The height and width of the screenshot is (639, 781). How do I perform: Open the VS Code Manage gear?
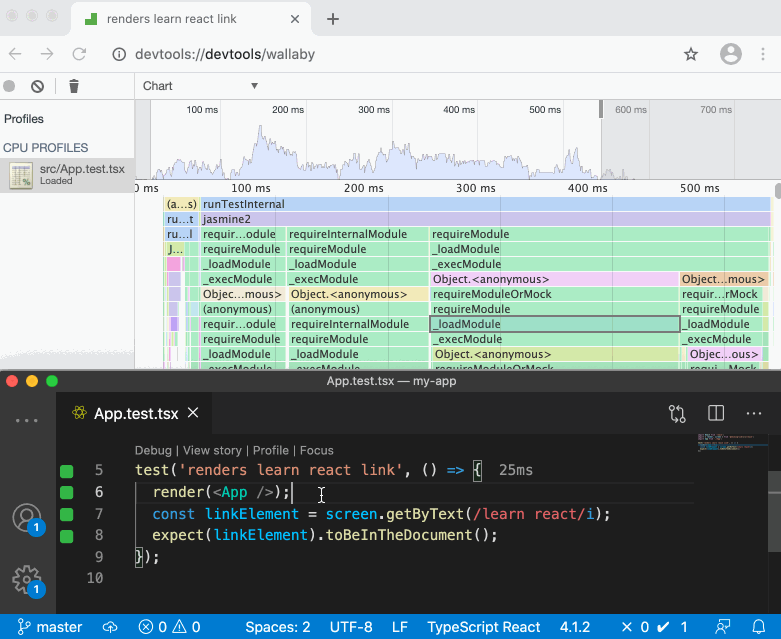click(x=27, y=579)
